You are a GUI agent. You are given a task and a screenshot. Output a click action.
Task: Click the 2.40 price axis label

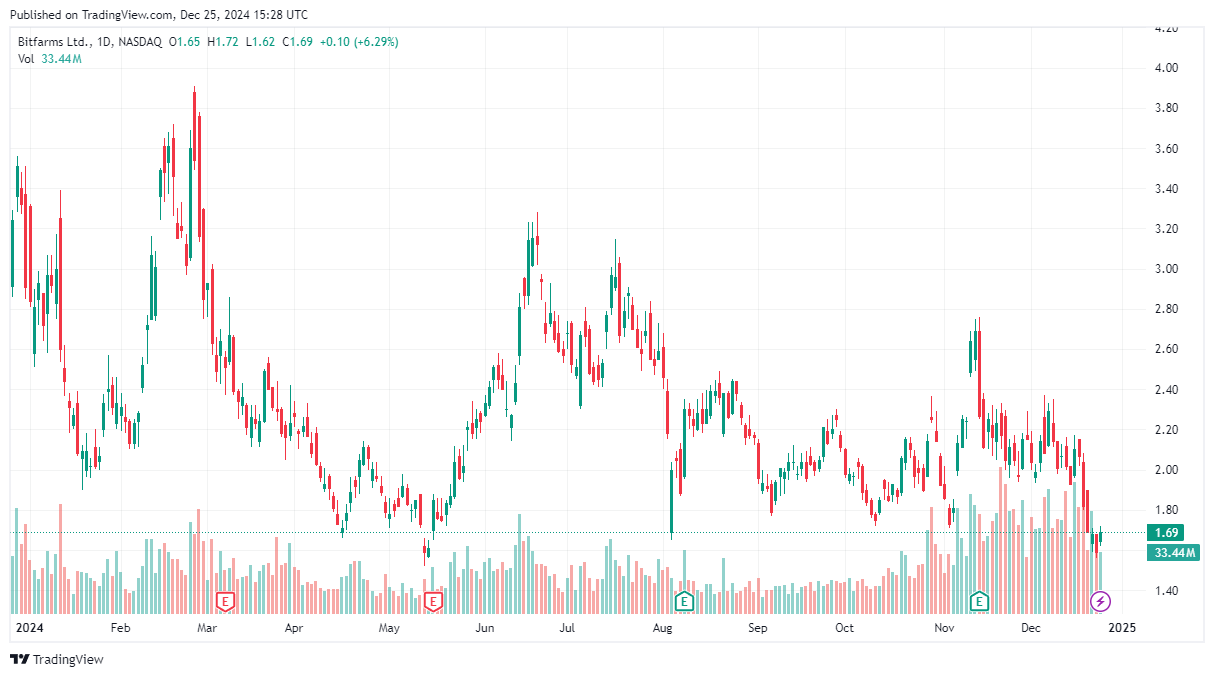click(1167, 390)
